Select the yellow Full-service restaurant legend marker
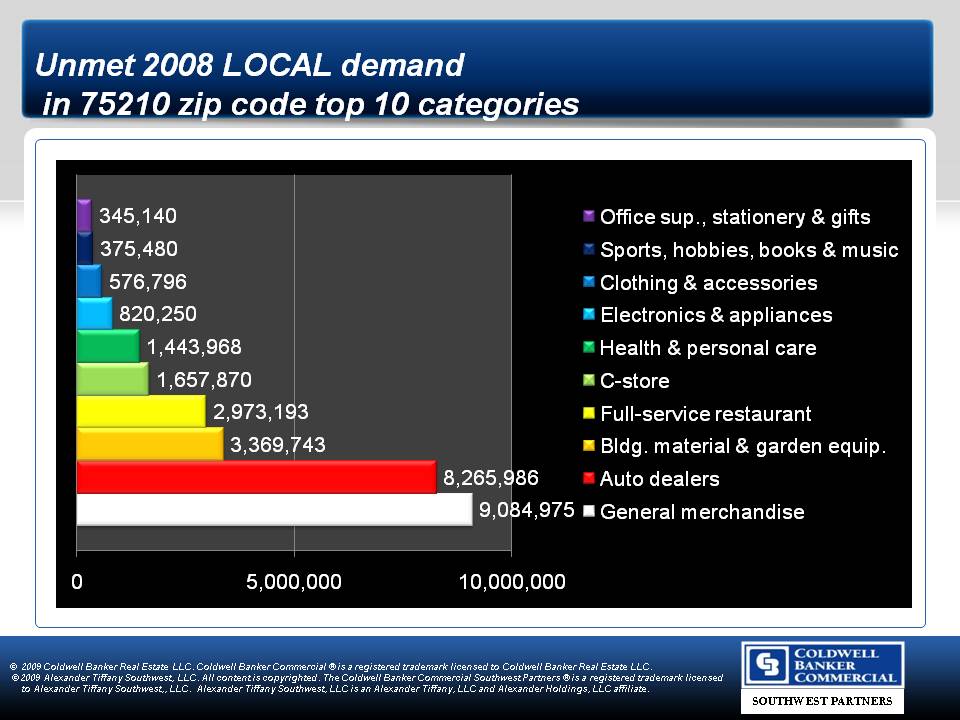 (589, 413)
